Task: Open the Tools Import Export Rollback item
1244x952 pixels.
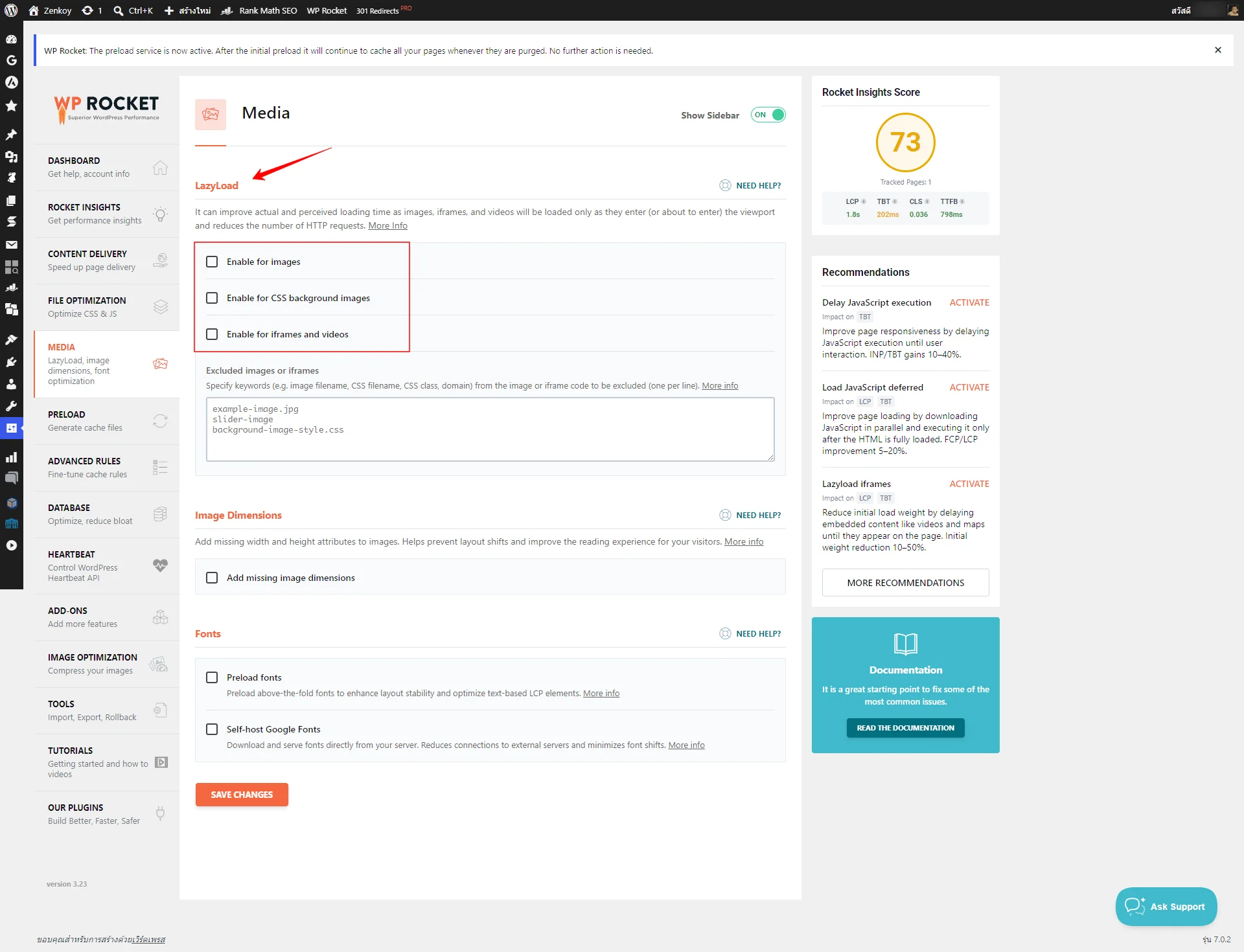Action: [x=107, y=710]
